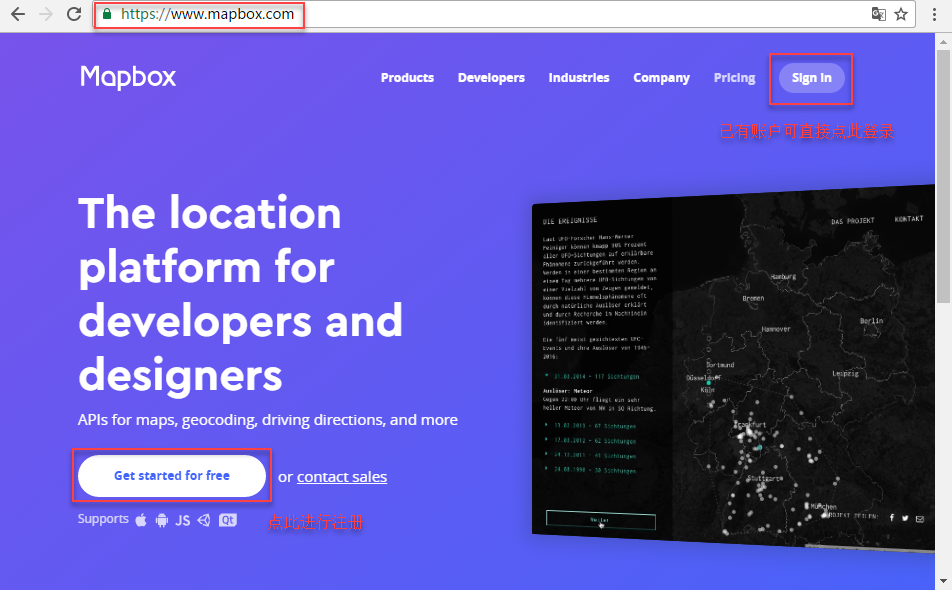The height and width of the screenshot is (590, 952).
Task: Expand the Developers menu
Action: 491,77
